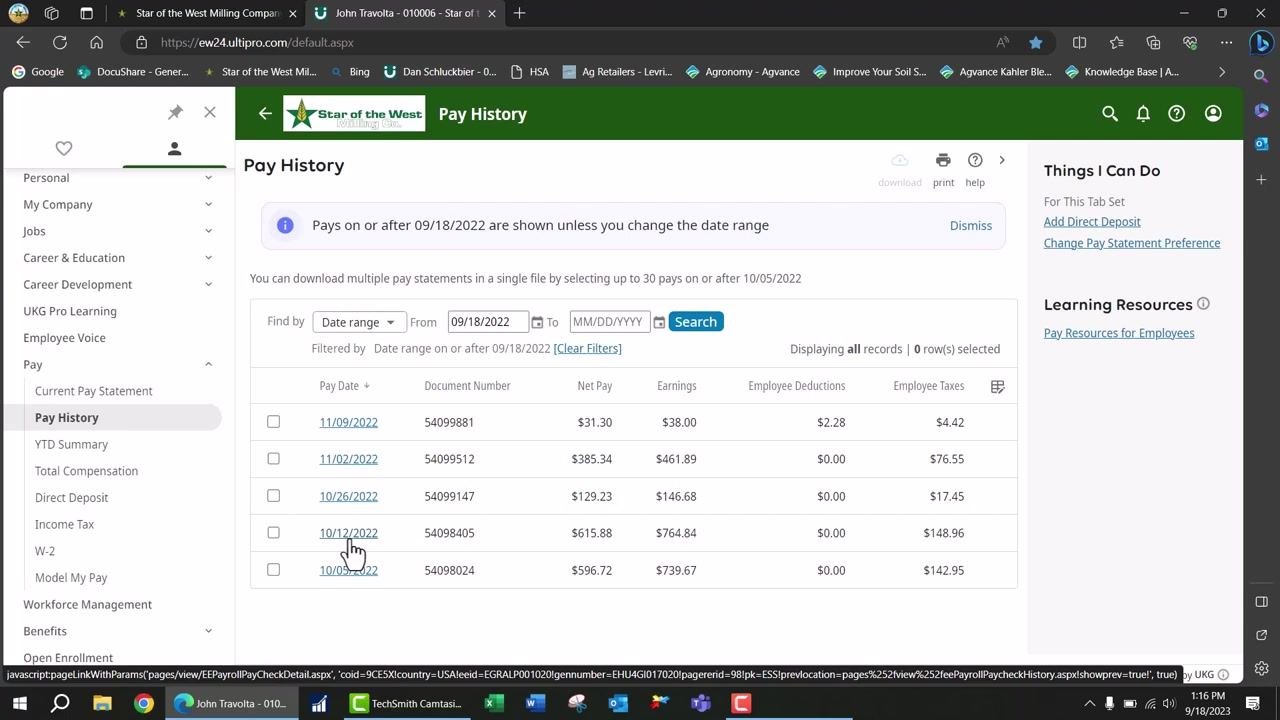Viewport: 1280px width, 720px height.
Task: Switch to the Myself person tab
Action: pos(174,148)
